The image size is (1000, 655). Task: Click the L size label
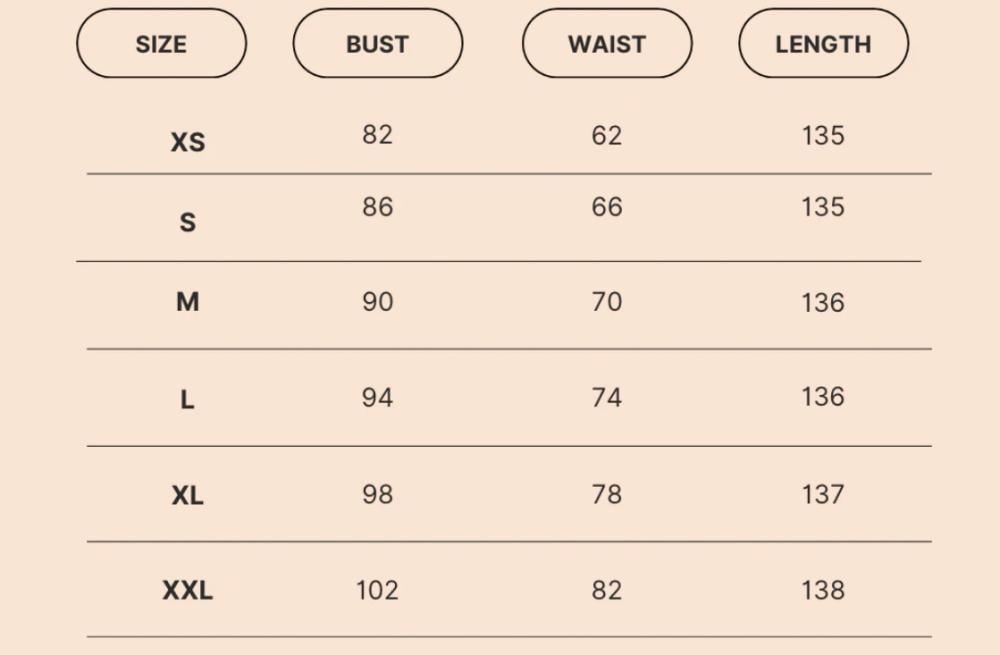coord(188,400)
